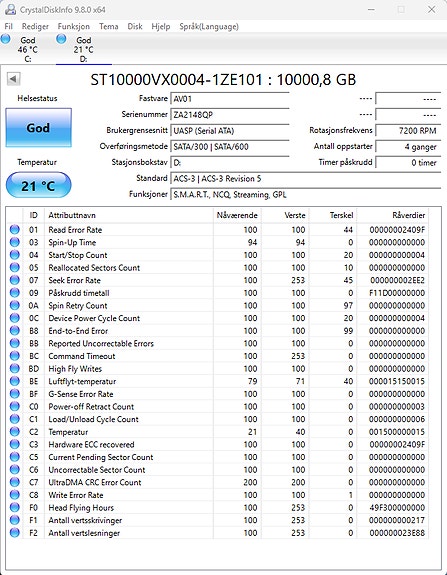Select the D: drive tab at 21 °C
Screen dimensions: 447x575
[84, 50]
